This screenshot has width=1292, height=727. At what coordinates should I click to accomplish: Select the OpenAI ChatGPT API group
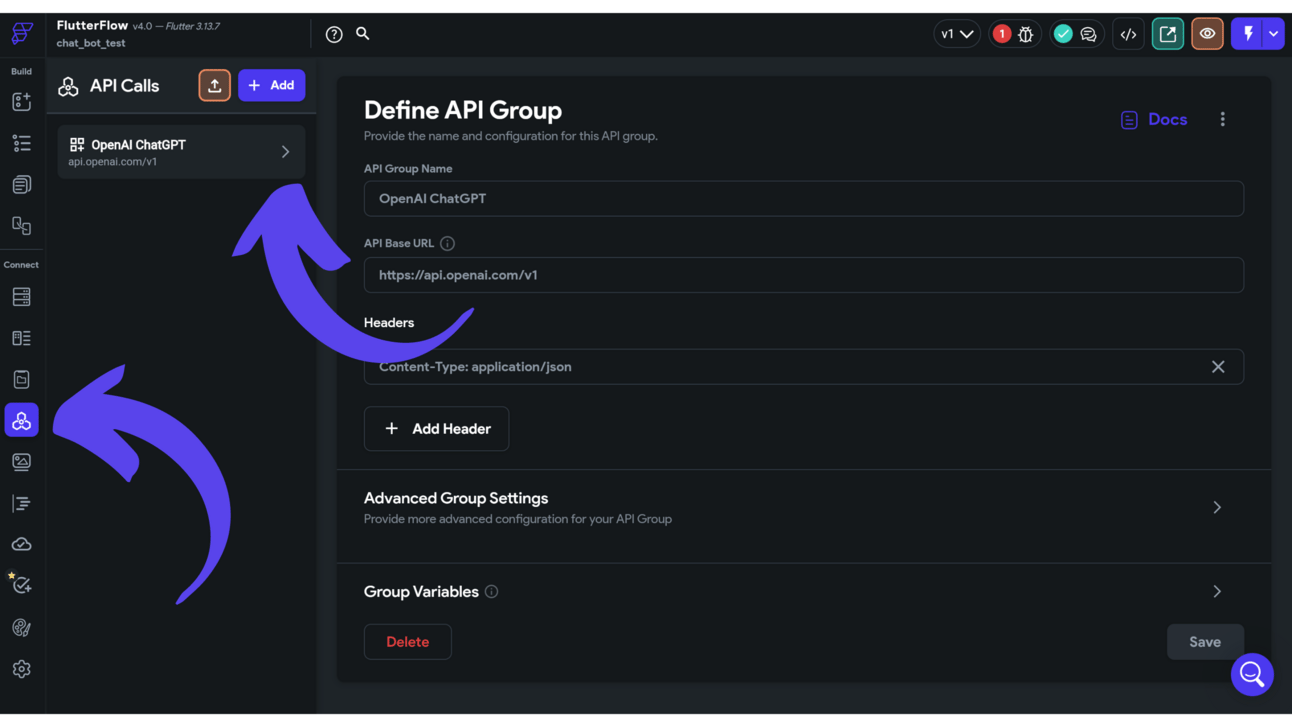point(181,152)
